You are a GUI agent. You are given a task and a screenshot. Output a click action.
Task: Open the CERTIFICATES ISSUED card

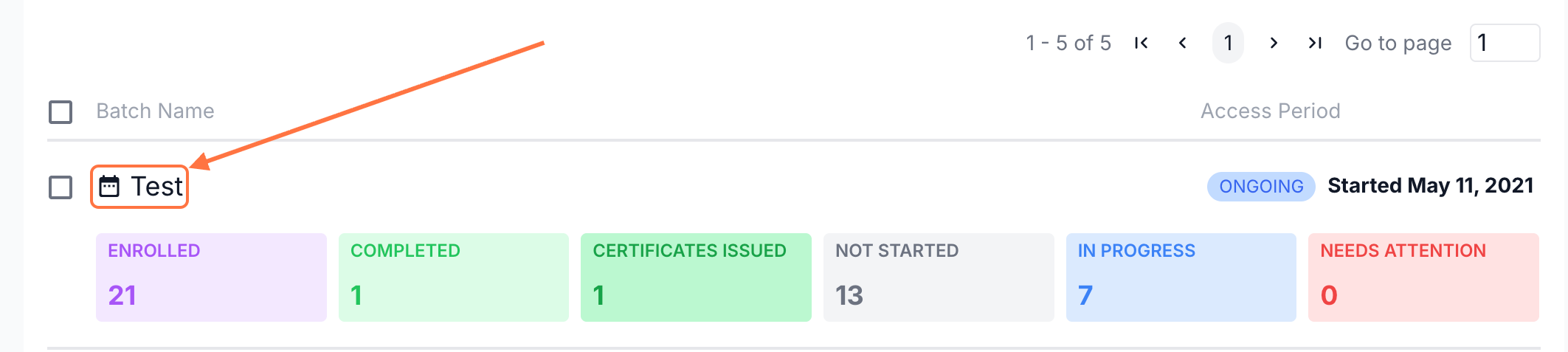(696, 277)
